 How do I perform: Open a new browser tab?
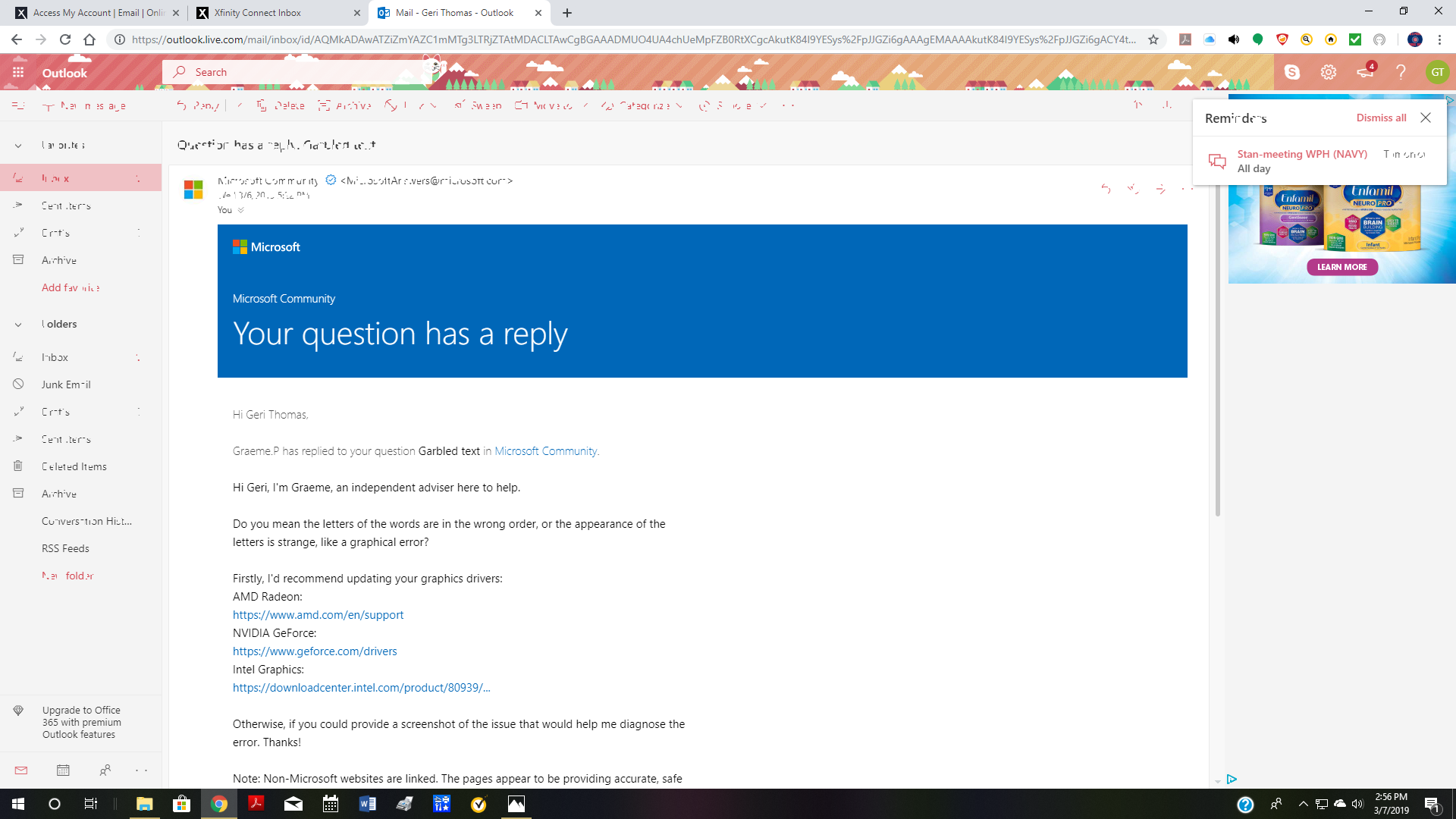coord(566,13)
